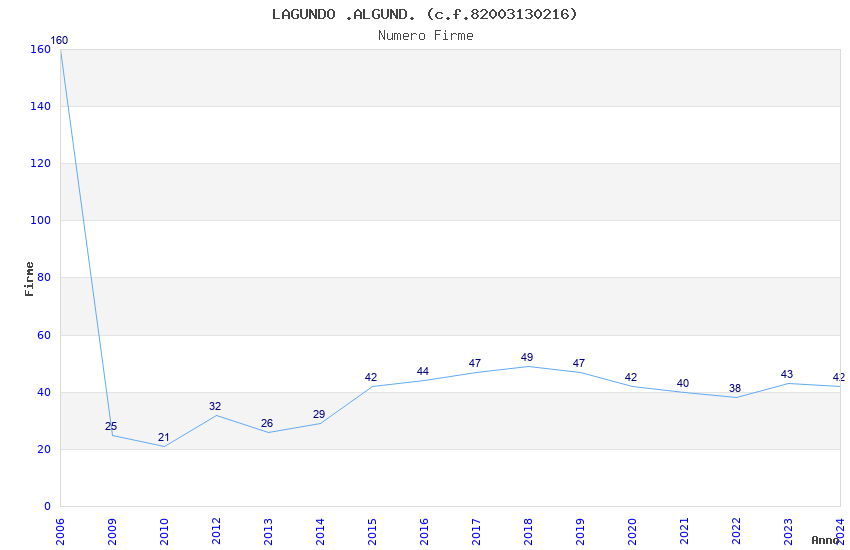
Task: Click the horizontal axis title Anno
Action: 826,540
